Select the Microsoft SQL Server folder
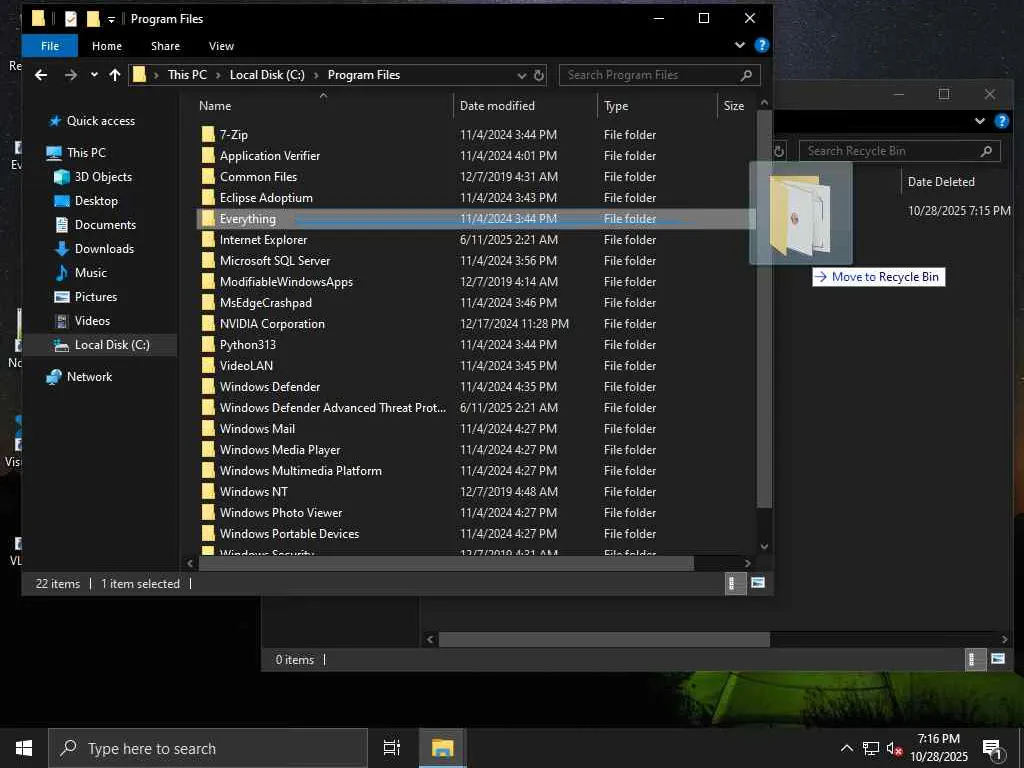 click(275, 261)
